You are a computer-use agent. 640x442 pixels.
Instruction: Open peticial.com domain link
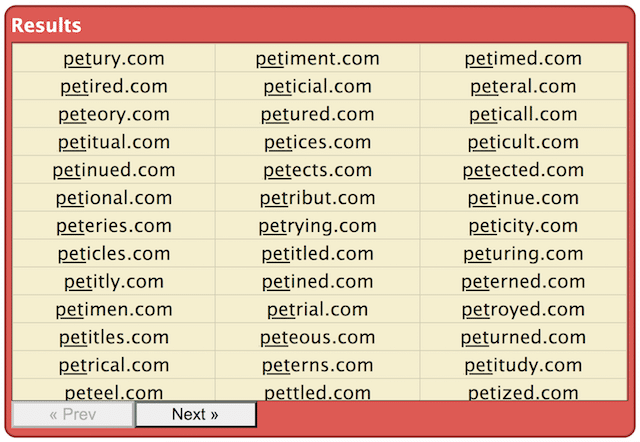click(317, 87)
